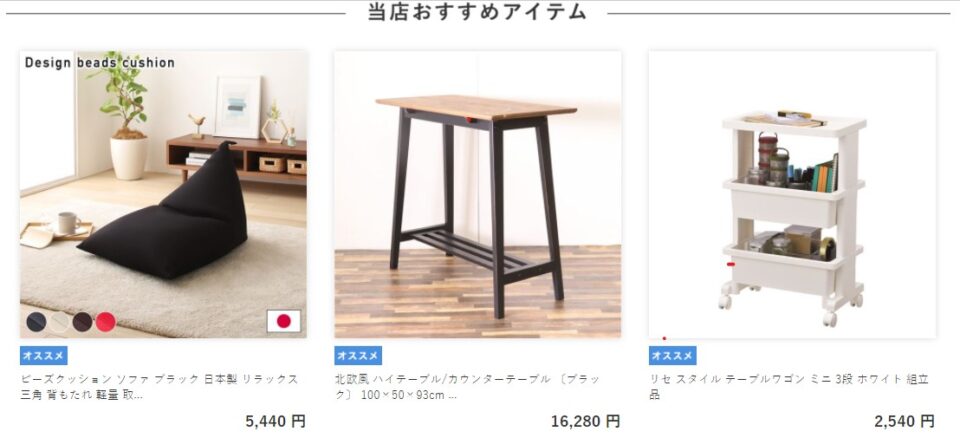Choose the dark brown color swatch

[83, 322]
